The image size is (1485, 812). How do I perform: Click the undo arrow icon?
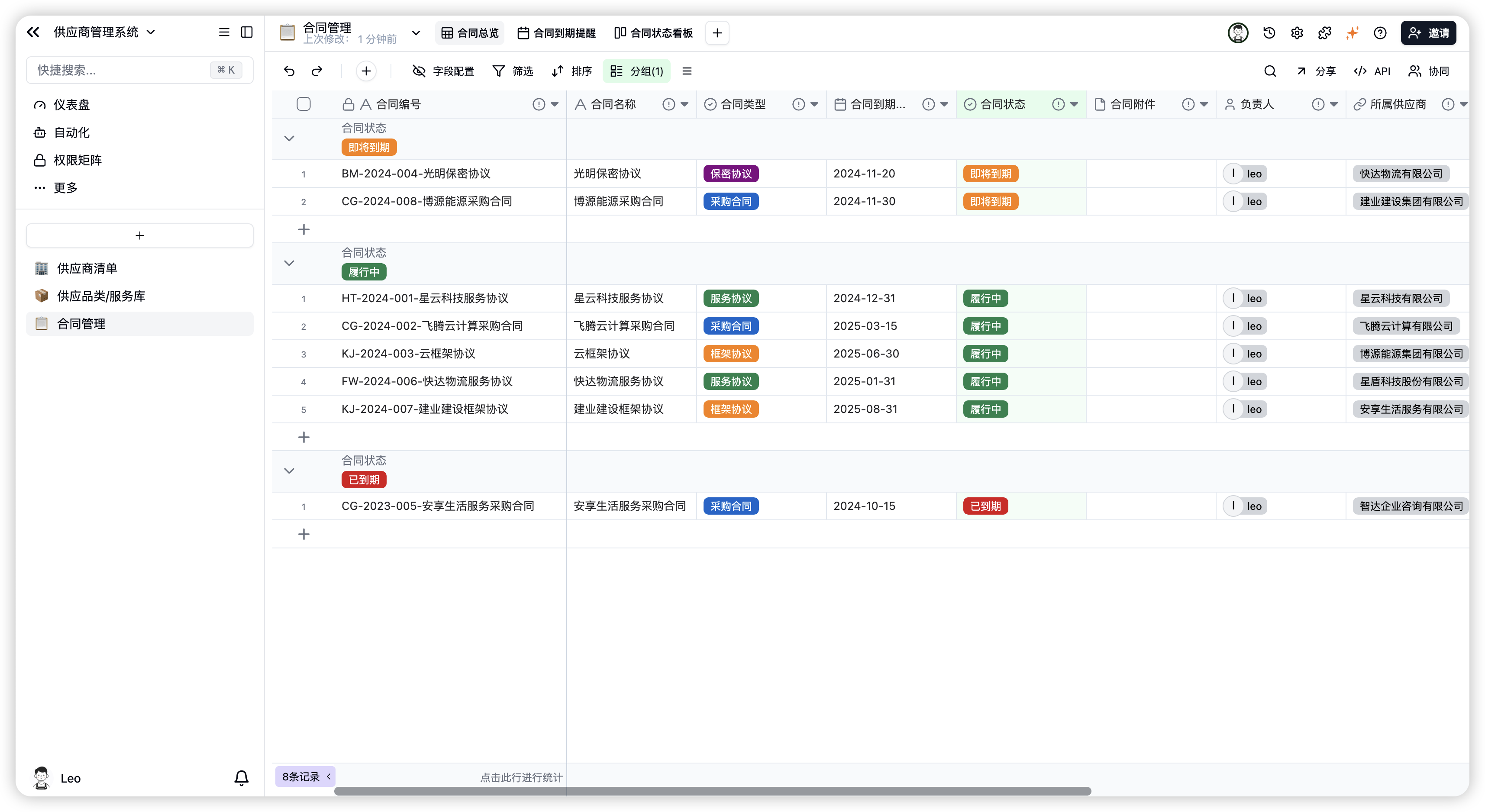pyautogui.click(x=289, y=71)
